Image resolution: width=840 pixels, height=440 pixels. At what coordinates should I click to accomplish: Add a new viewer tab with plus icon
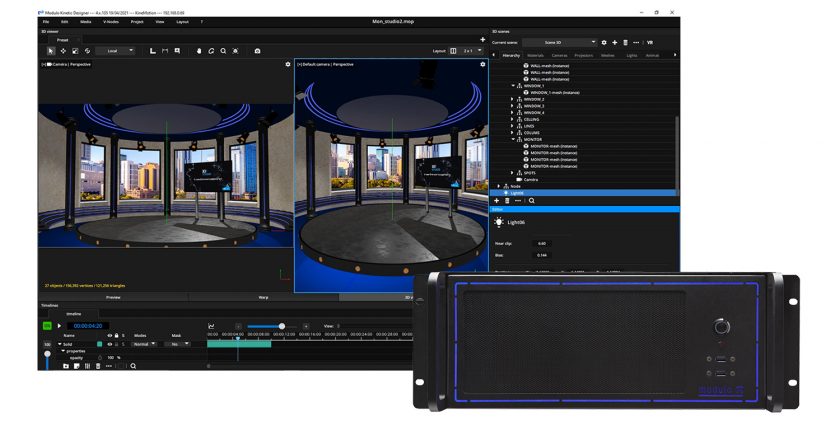(483, 40)
